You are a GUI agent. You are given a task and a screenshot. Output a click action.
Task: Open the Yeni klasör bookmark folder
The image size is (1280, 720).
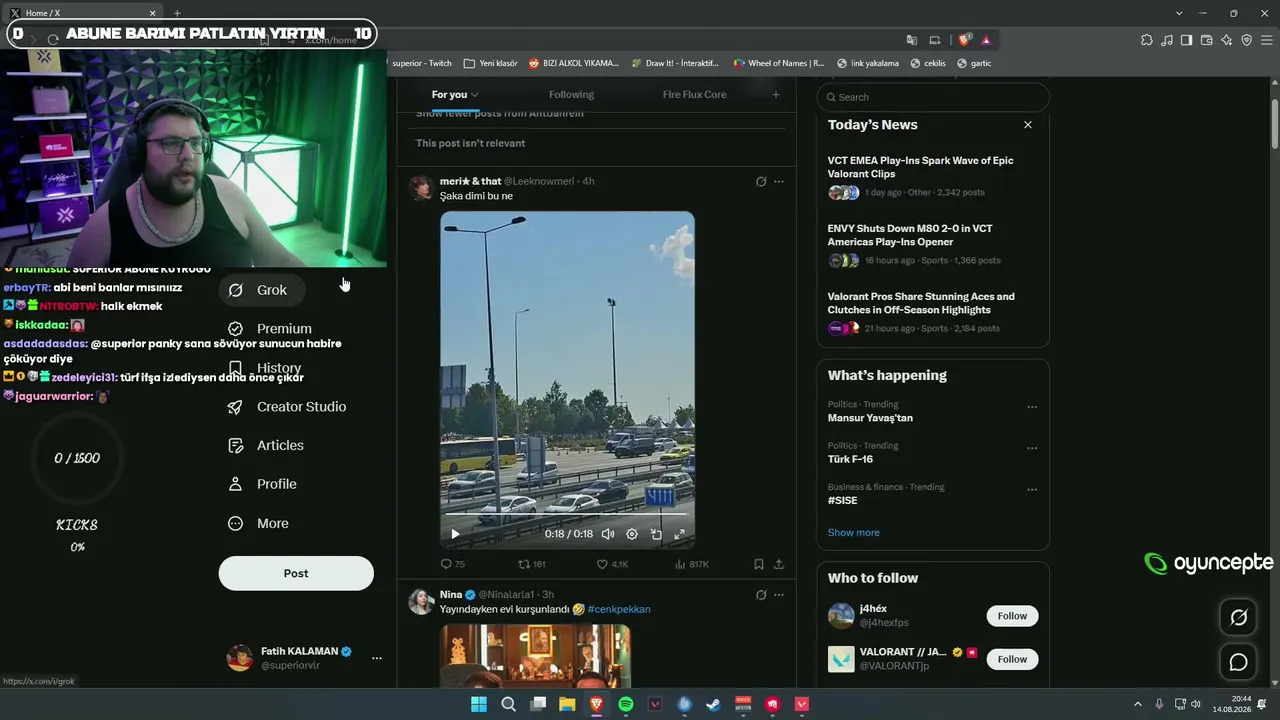coord(490,63)
